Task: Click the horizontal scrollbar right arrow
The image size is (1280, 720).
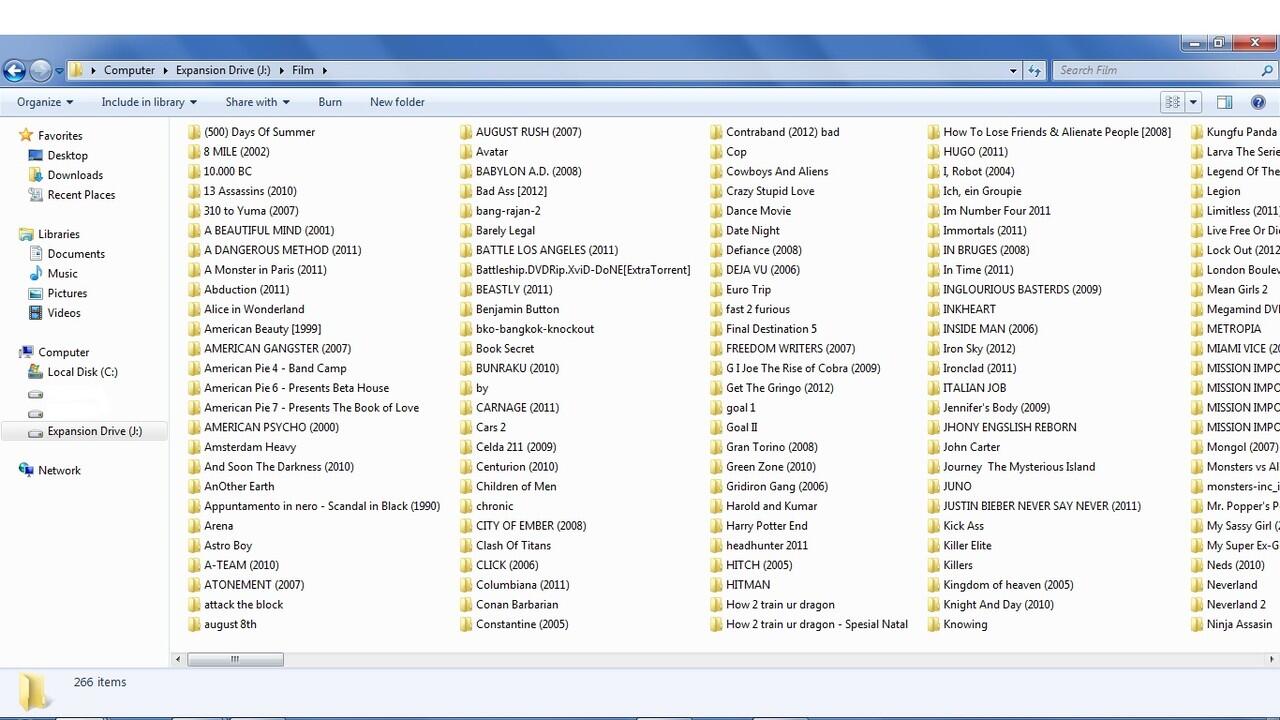Action: click(x=1273, y=659)
